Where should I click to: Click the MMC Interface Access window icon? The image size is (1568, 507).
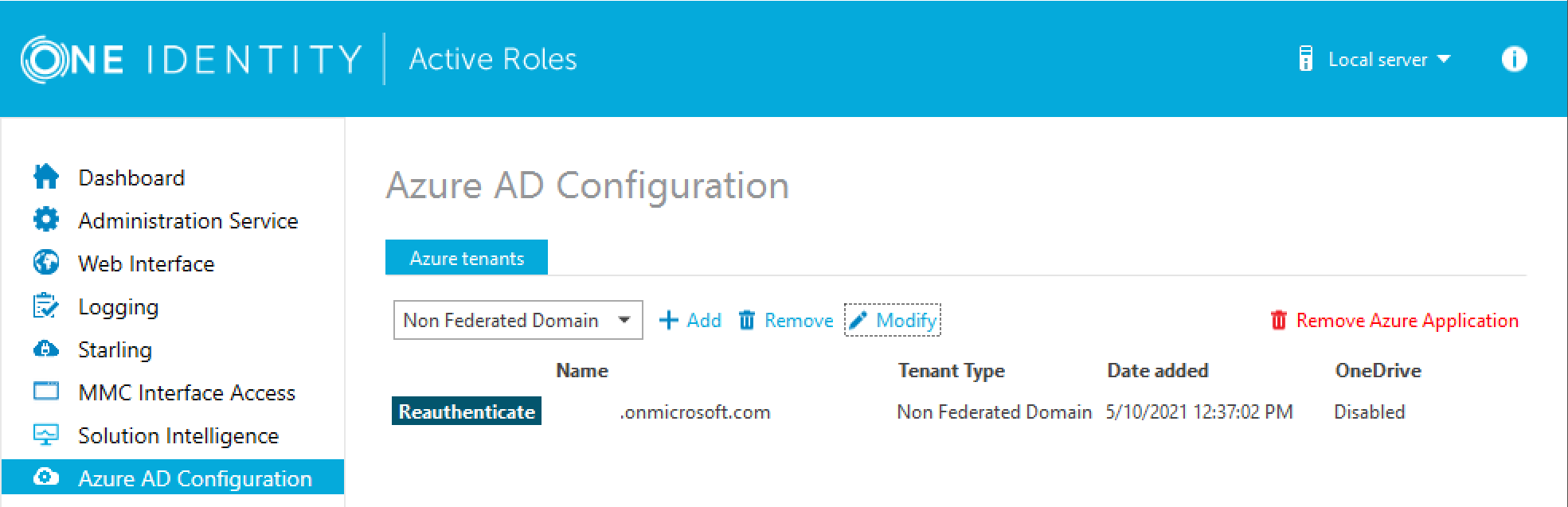[x=46, y=392]
